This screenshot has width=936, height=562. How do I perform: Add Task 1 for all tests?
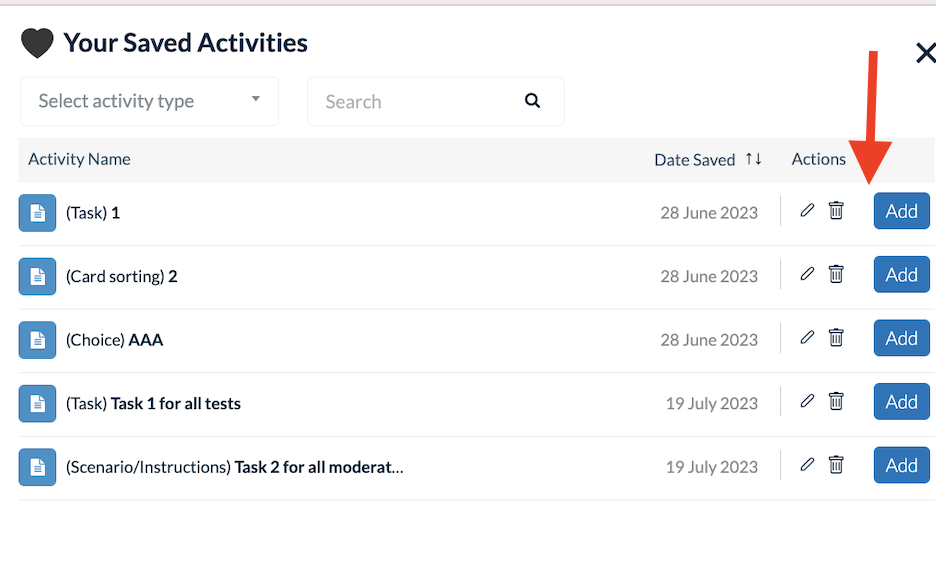click(901, 402)
